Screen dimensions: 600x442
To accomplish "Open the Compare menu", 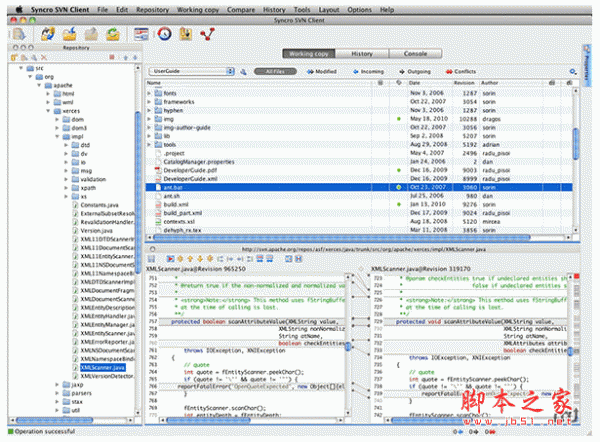I will 241,10.
